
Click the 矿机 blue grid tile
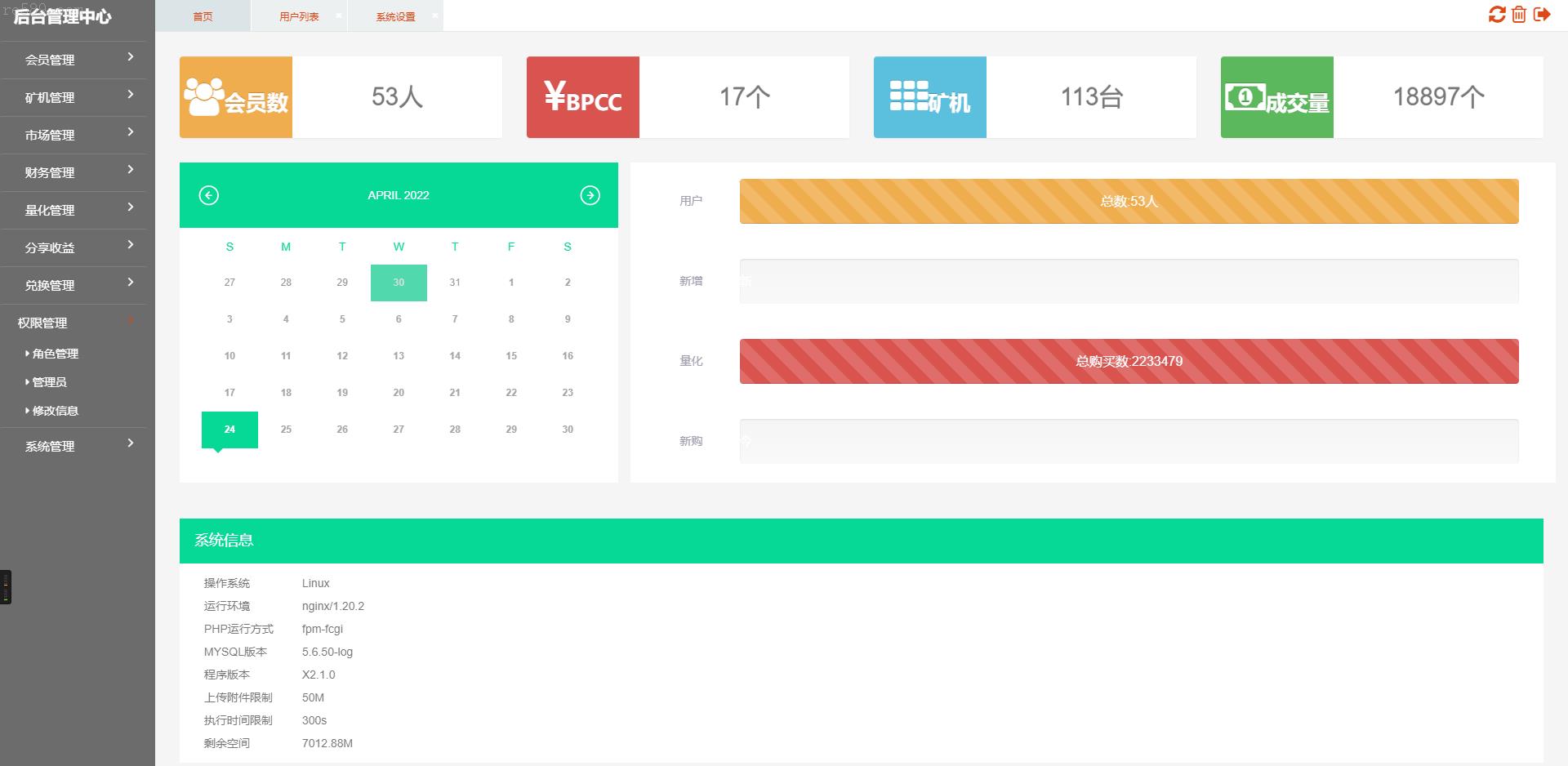point(930,97)
